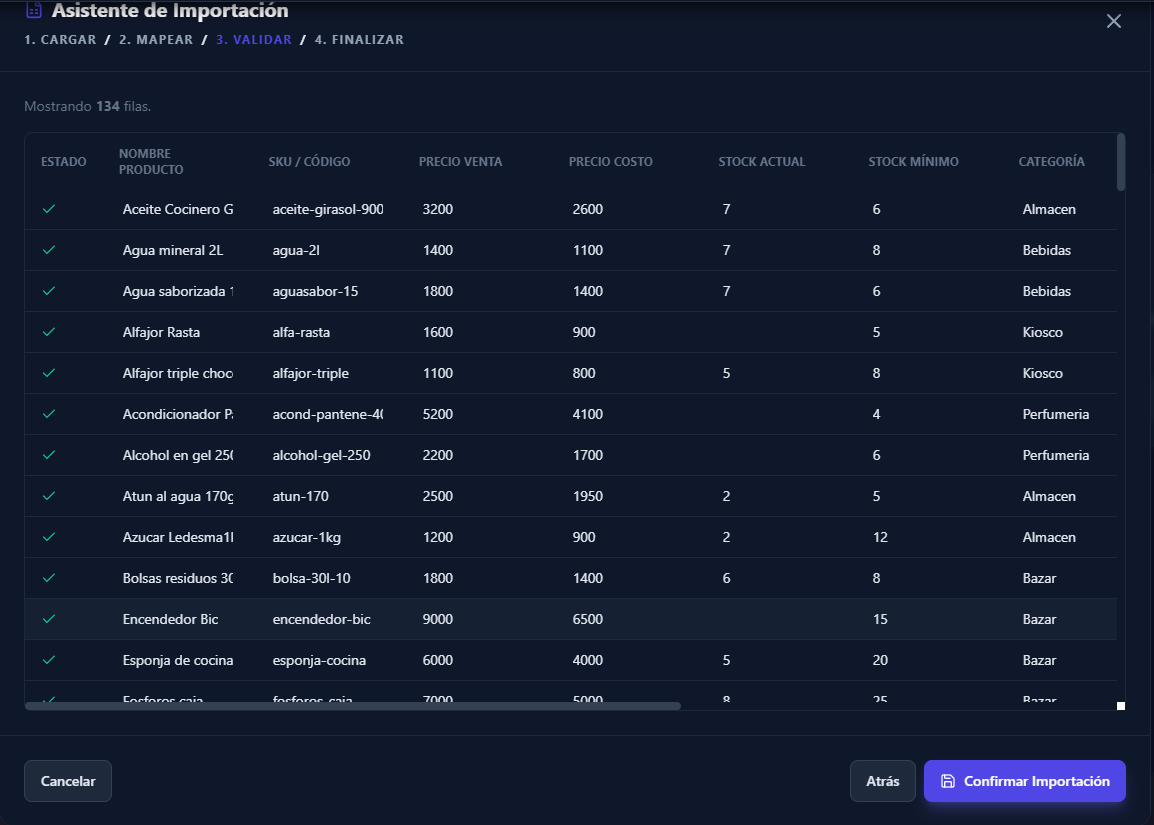The width and height of the screenshot is (1154, 825).
Task: Click the Precio Venta column header
Action: click(460, 162)
